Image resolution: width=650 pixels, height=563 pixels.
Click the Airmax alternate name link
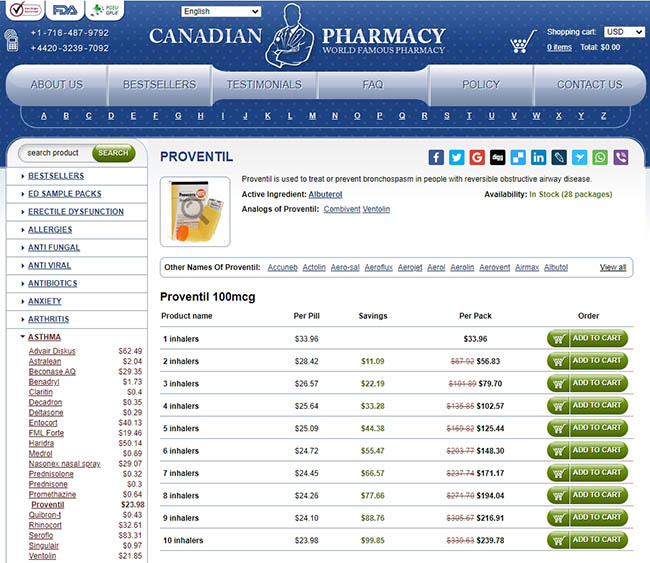527,267
